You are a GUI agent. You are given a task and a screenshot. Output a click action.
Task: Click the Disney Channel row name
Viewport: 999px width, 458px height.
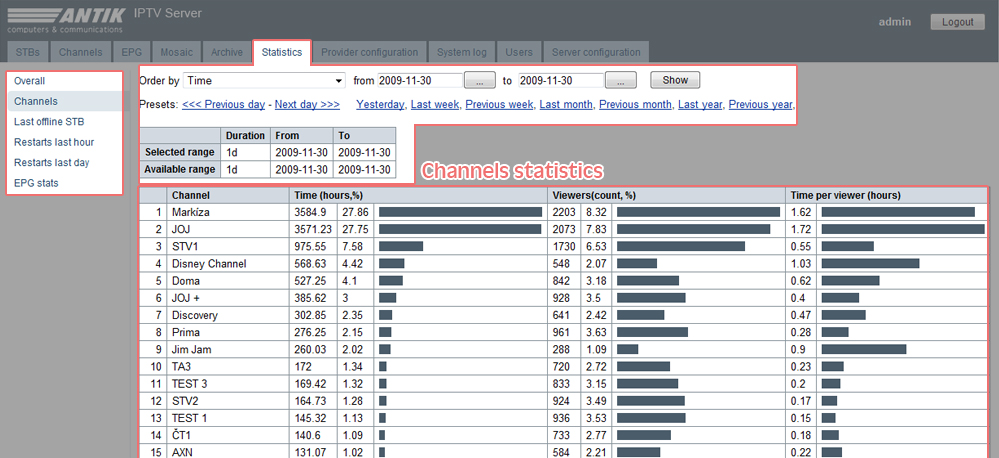point(209,264)
